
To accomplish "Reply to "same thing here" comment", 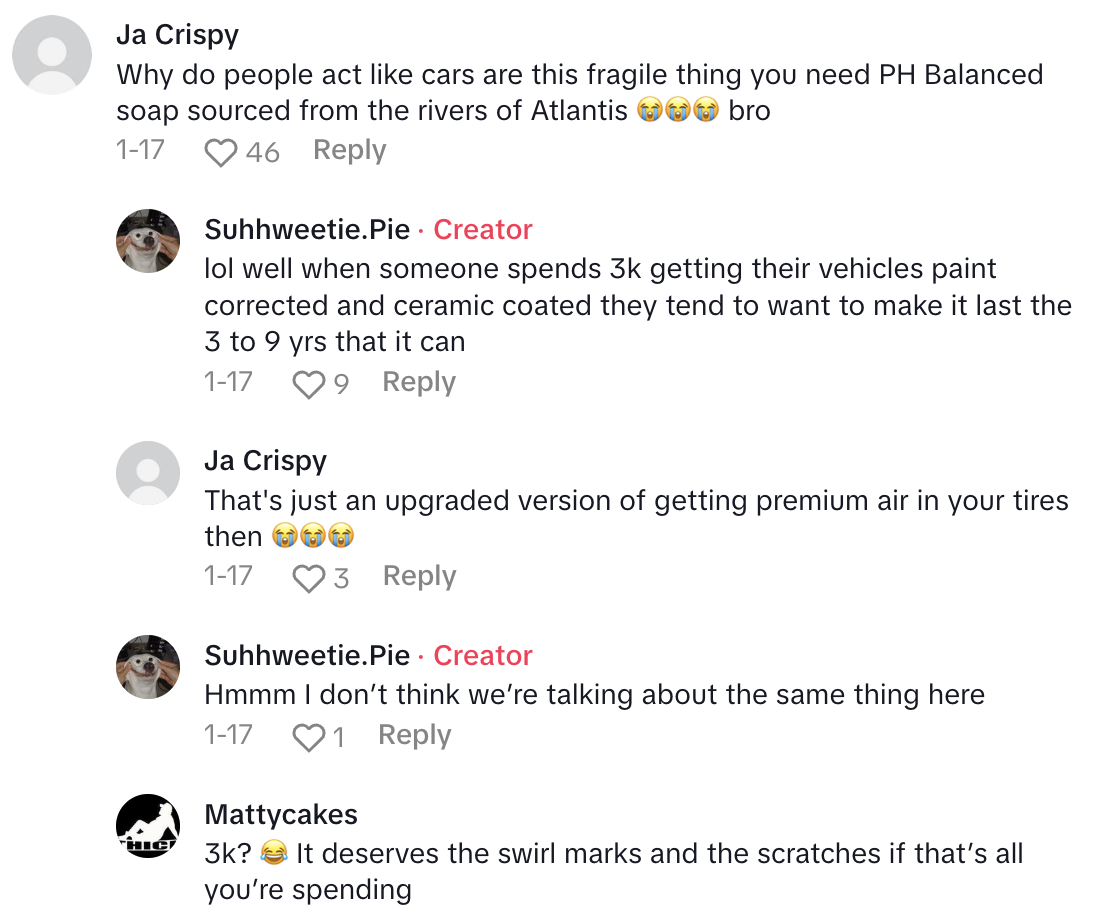I will [414, 736].
